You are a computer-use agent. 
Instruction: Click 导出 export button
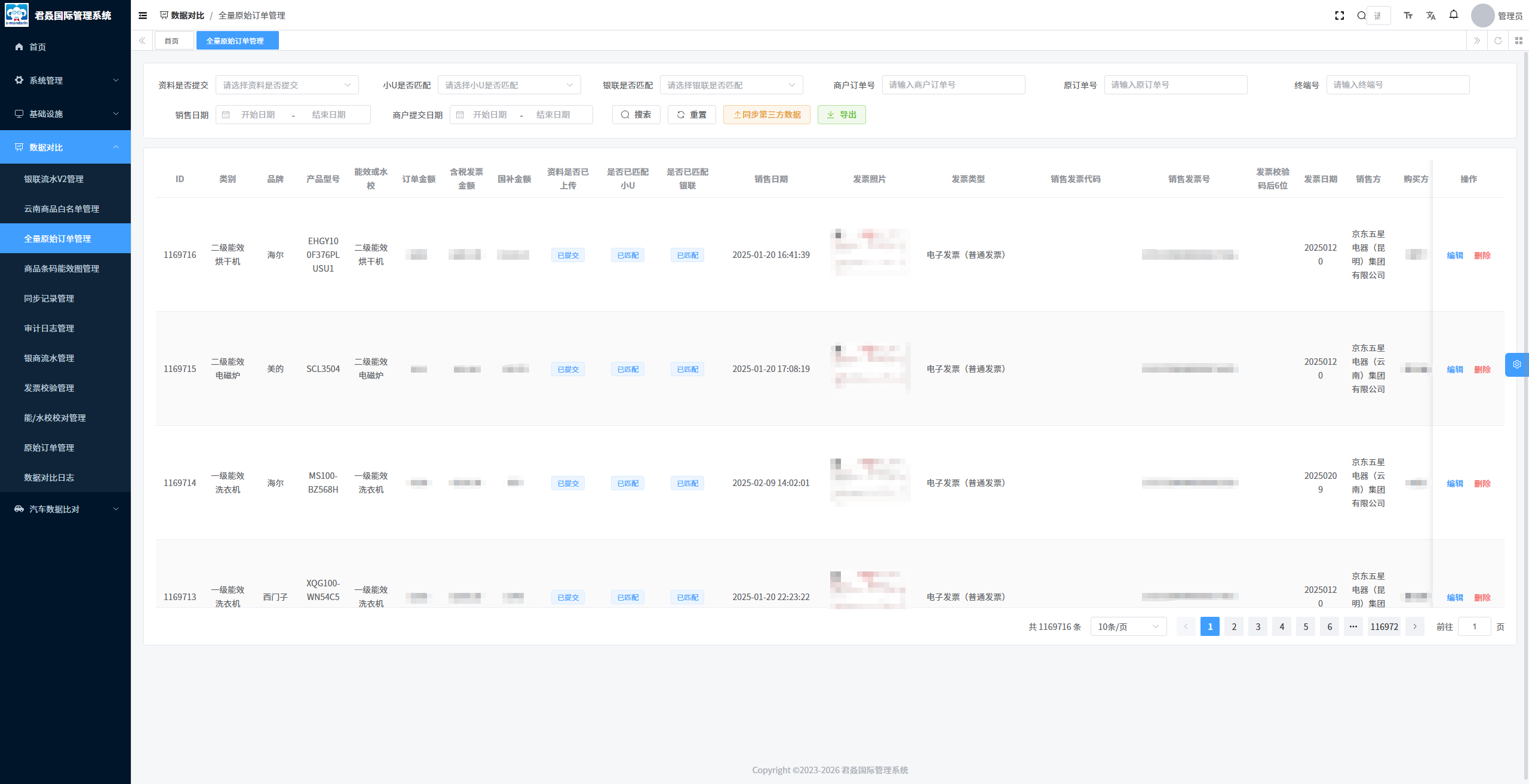click(x=842, y=115)
